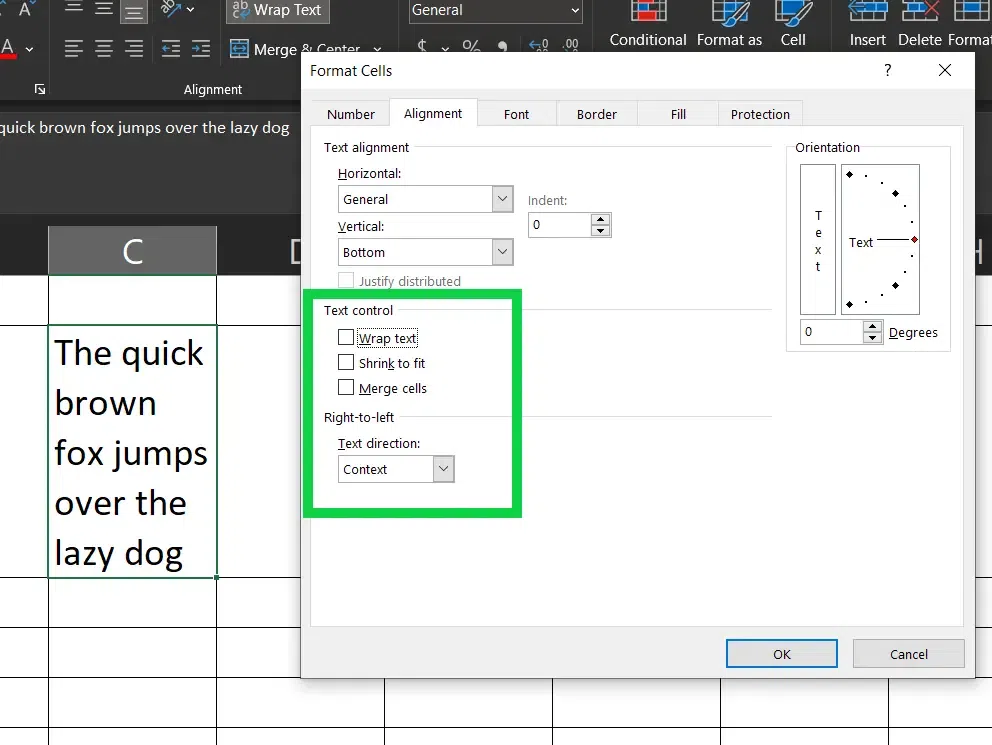Image resolution: width=992 pixels, height=745 pixels.
Task: Switch to the Font tab
Action: (516, 114)
